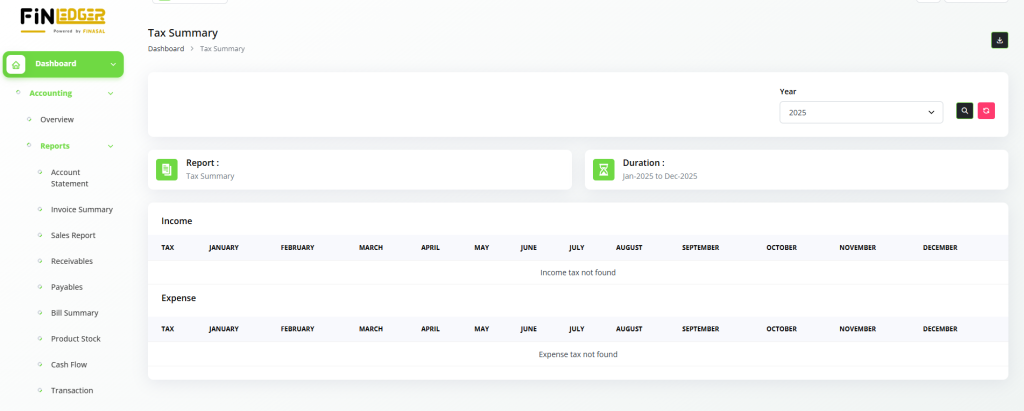
Task: Click the pink reset filter icon
Action: click(987, 111)
